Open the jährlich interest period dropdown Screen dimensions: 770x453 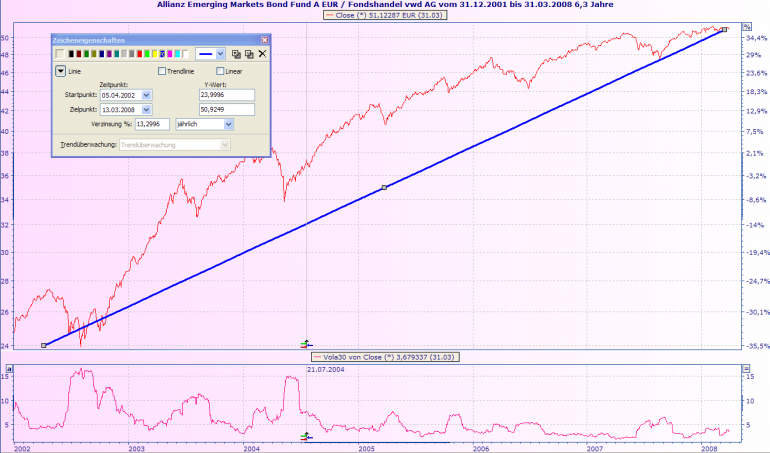(228, 124)
